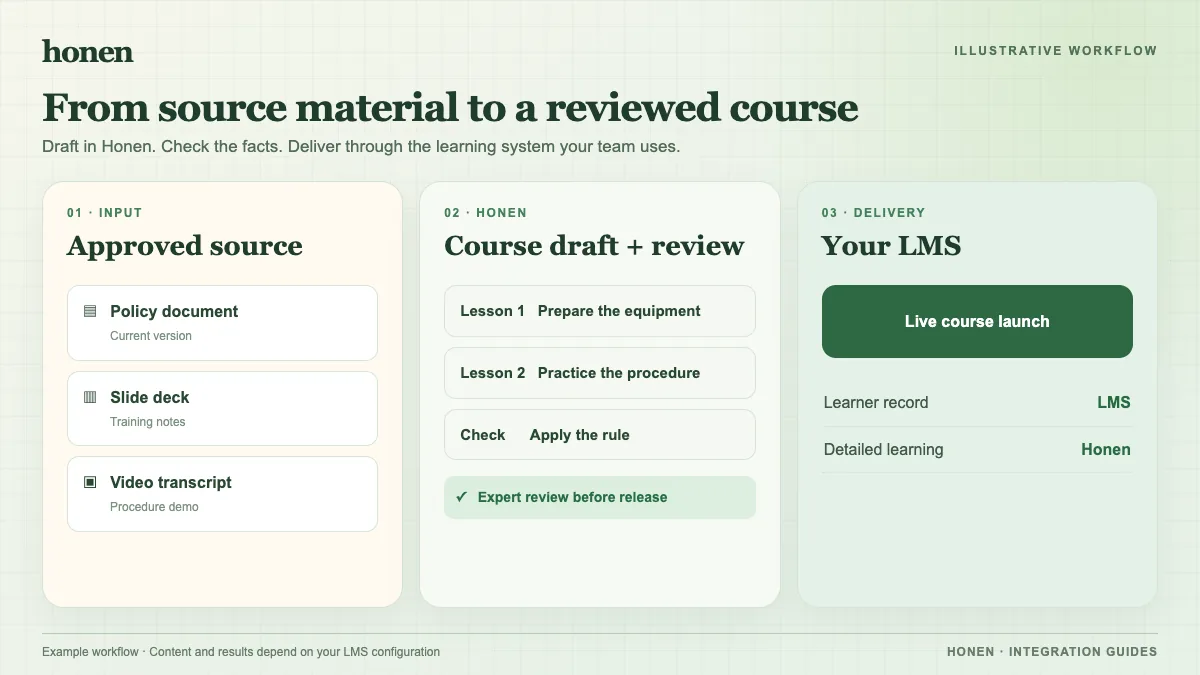The height and width of the screenshot is (675, 1200).
Task: Select Lesson 1 Prepare the equipment
Action: [600, 311]
